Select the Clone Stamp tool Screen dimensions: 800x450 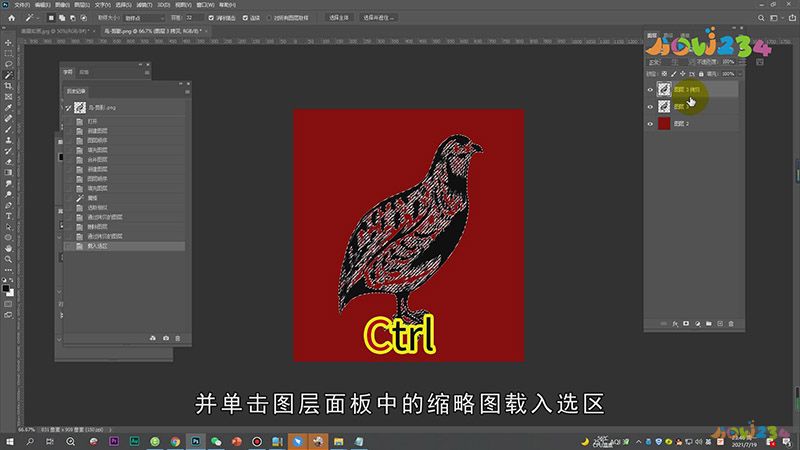pyautogui.click(x=8, y=140)
